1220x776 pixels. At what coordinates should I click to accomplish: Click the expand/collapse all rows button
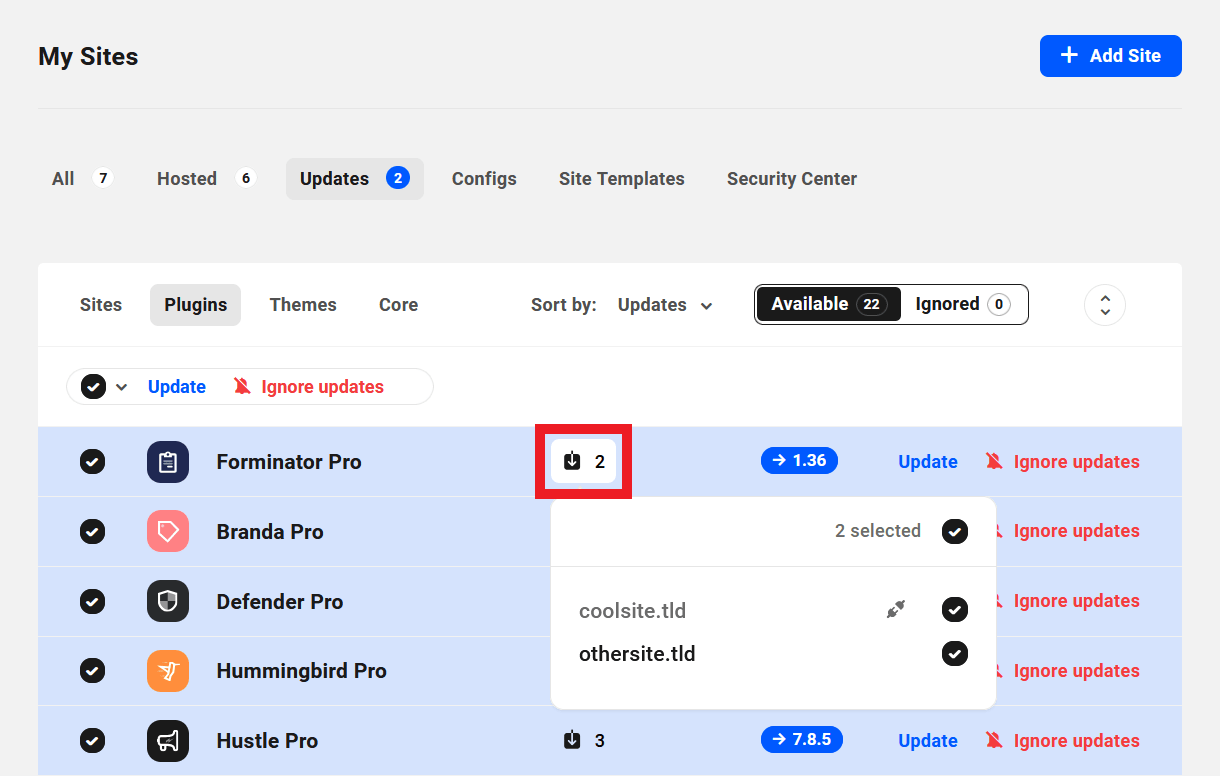(x=1105, y=305)
